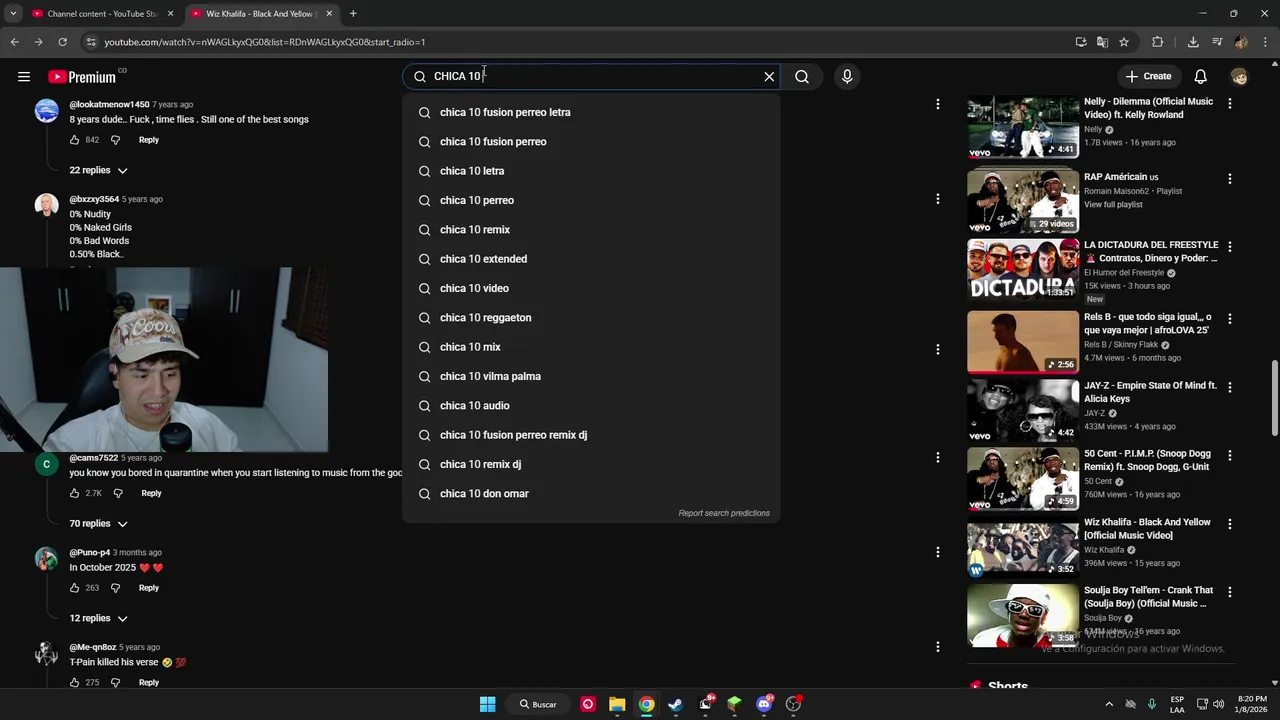1280x720 pixels.
Task: Reload the page
Action: pos(62,42)
